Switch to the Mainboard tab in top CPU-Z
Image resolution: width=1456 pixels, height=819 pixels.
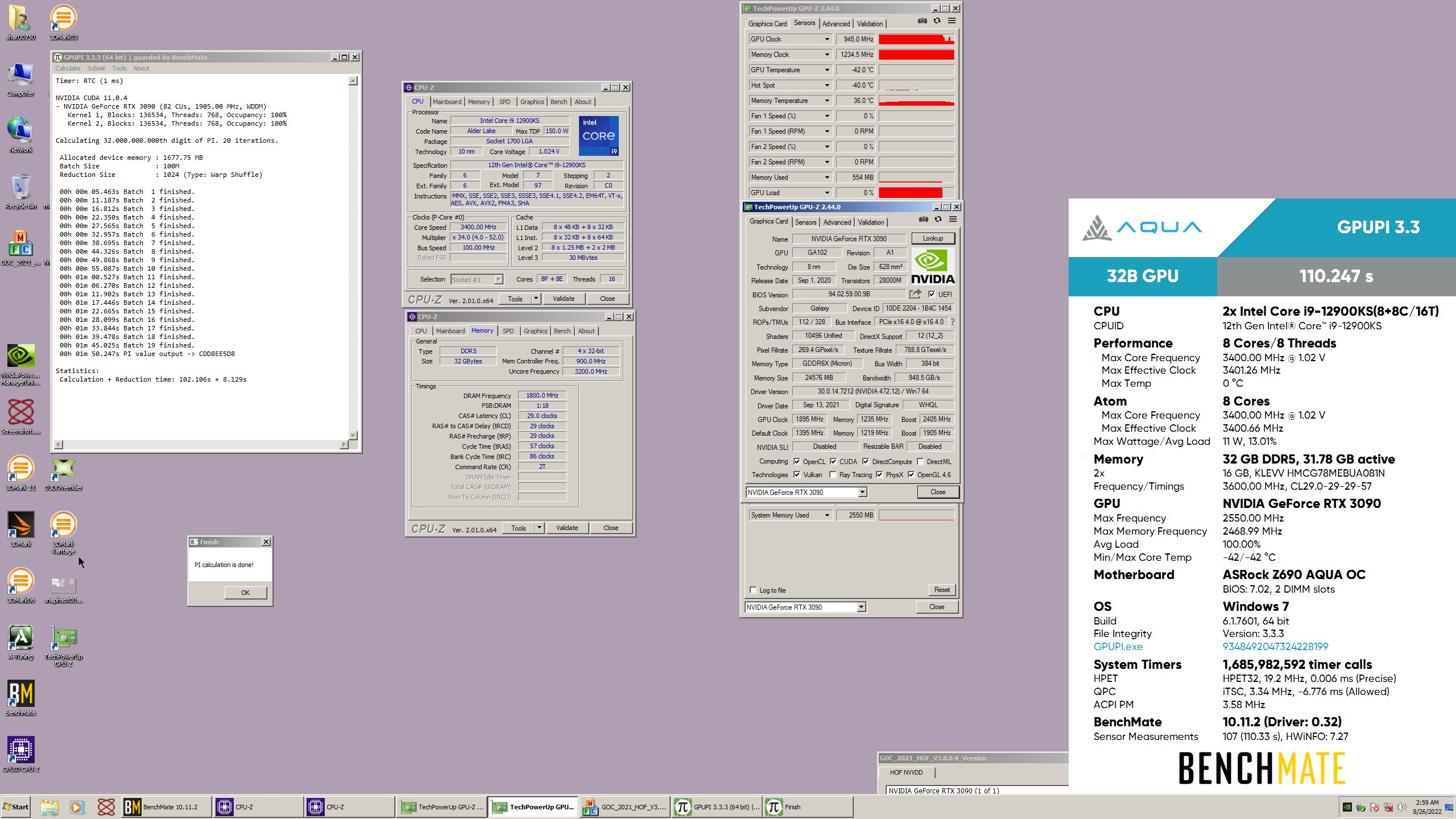pos(447,102)
